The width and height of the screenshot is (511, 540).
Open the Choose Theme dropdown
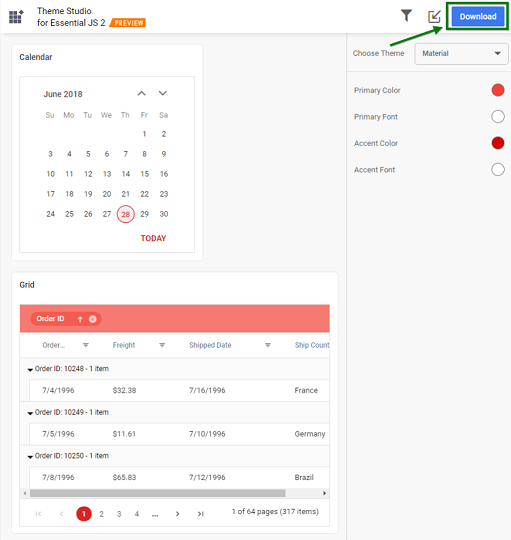click(x=461, y=54)
